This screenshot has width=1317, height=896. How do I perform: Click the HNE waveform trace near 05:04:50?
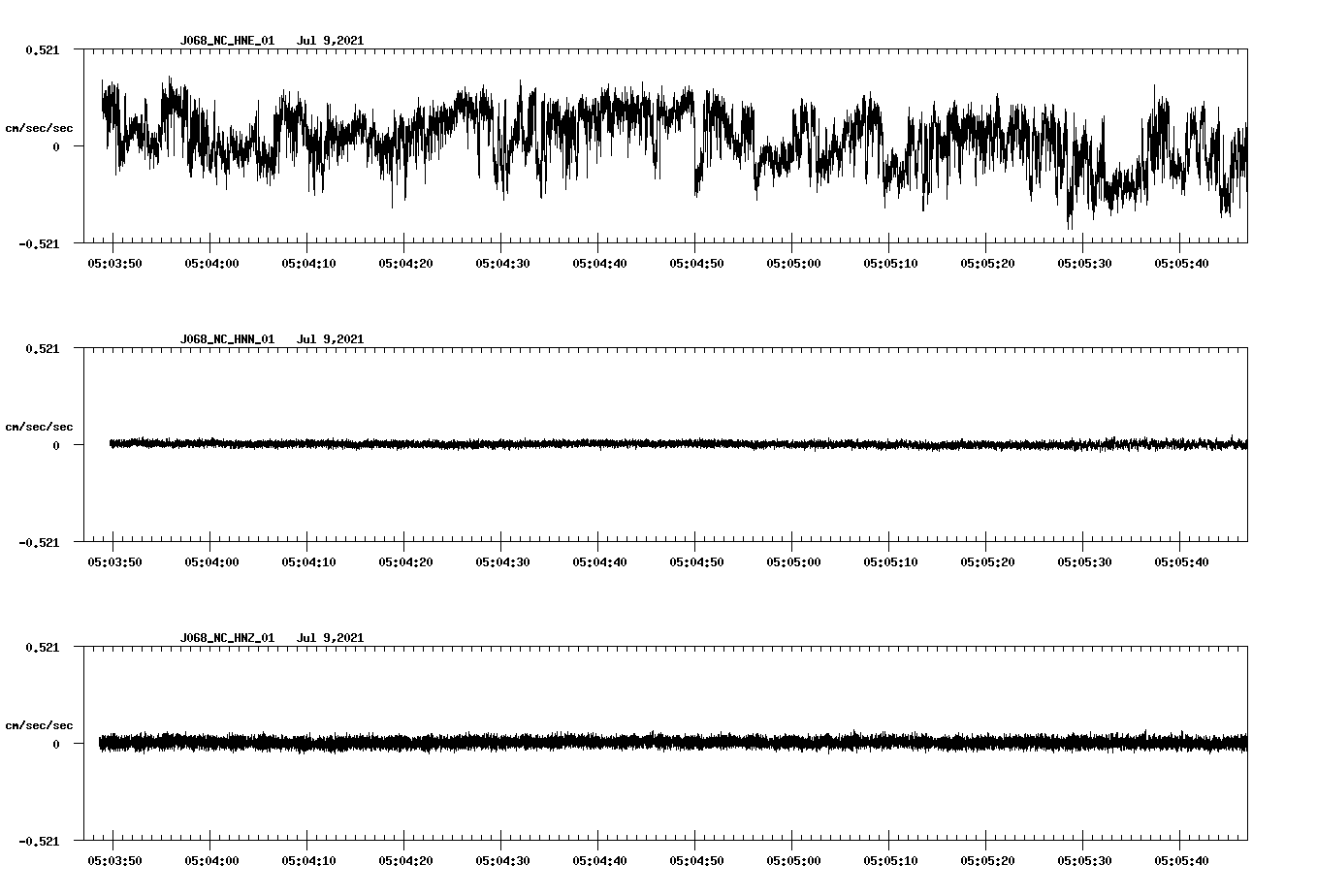pos(695,145)
